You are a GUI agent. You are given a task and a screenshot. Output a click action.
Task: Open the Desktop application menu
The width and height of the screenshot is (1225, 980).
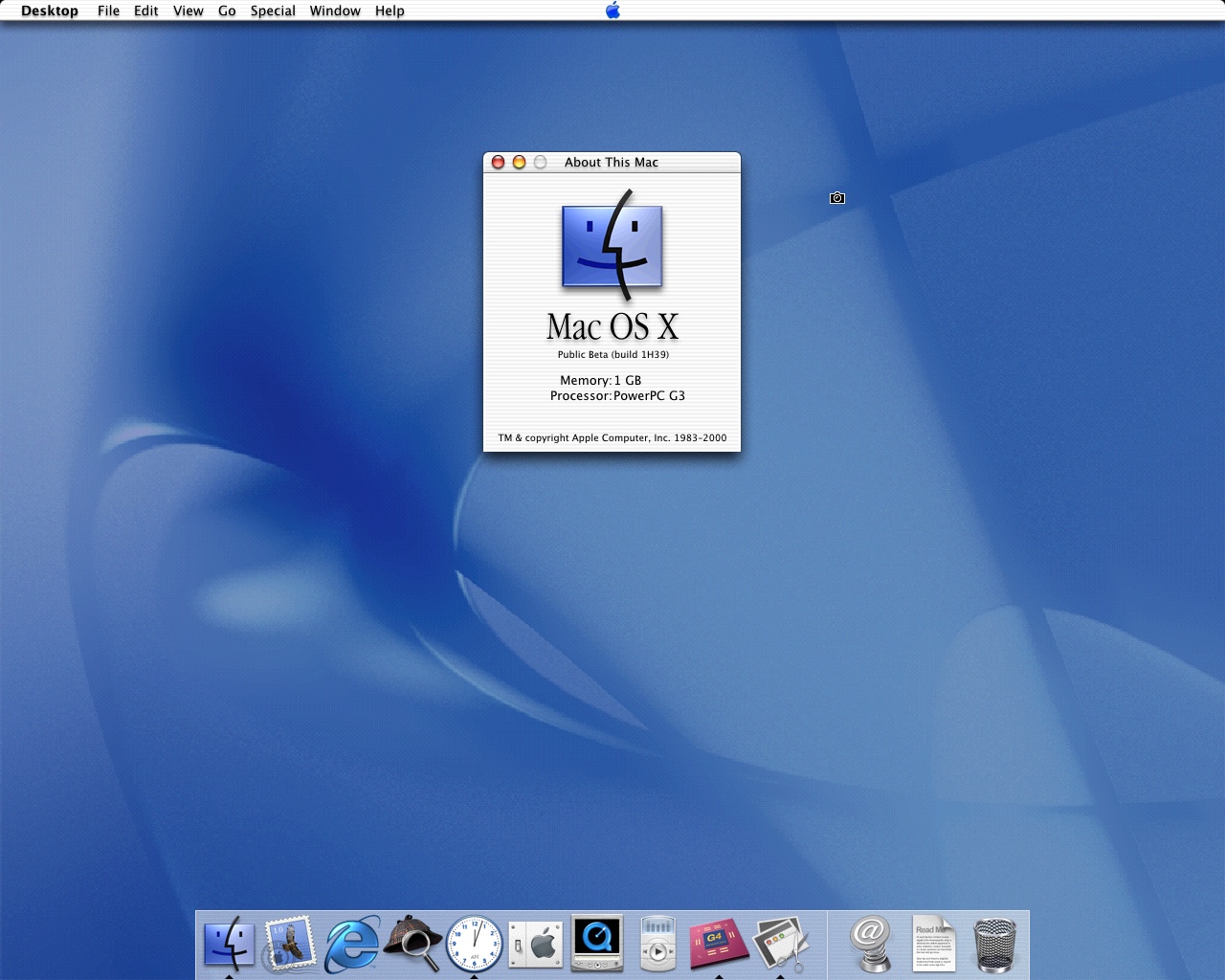(50, 11)
